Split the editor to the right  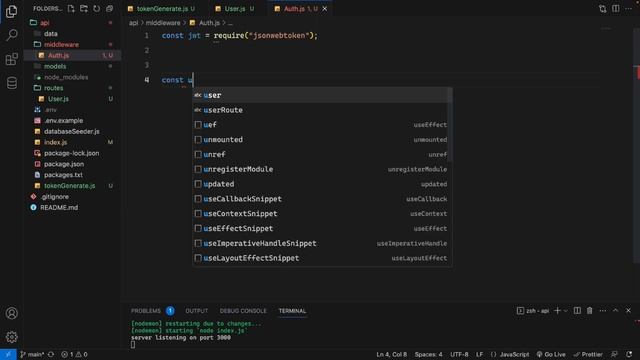[x=616, y=9]
